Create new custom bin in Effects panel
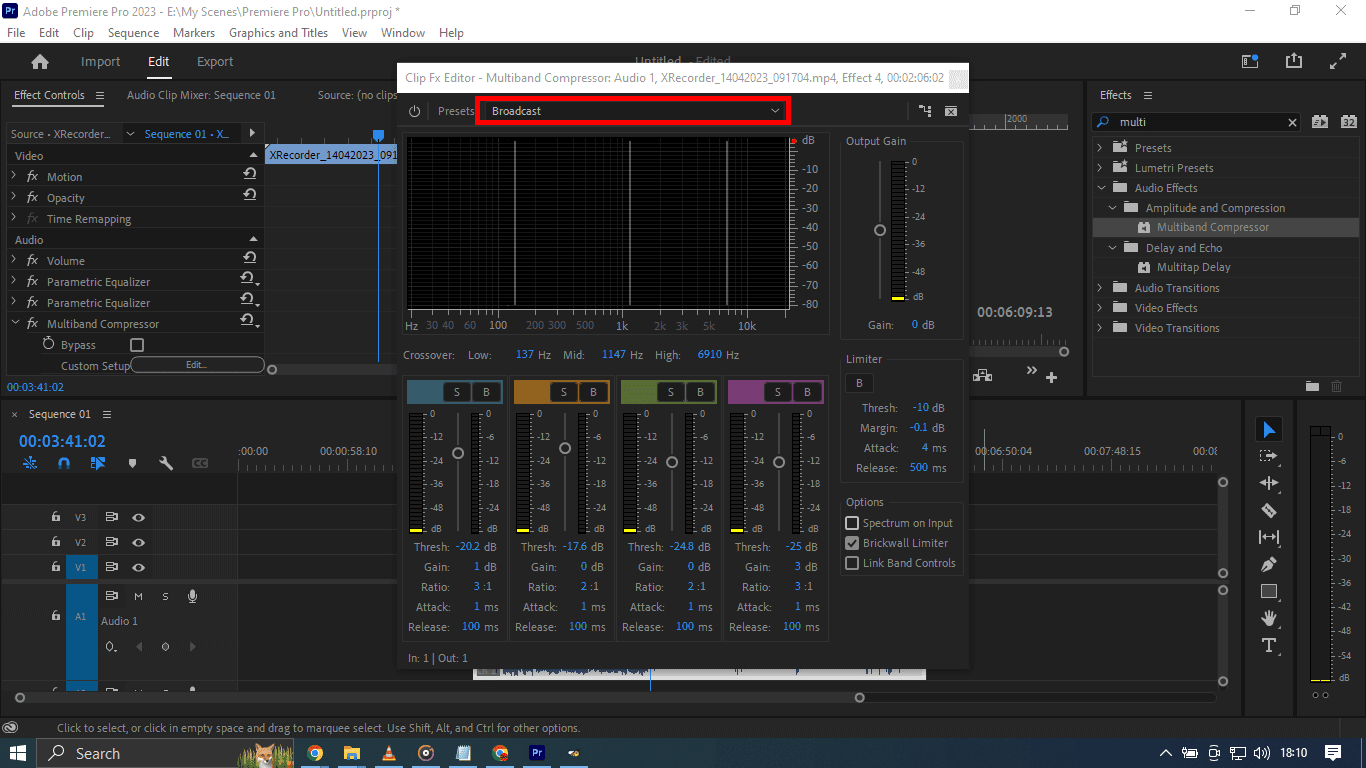 (1312, 386)
